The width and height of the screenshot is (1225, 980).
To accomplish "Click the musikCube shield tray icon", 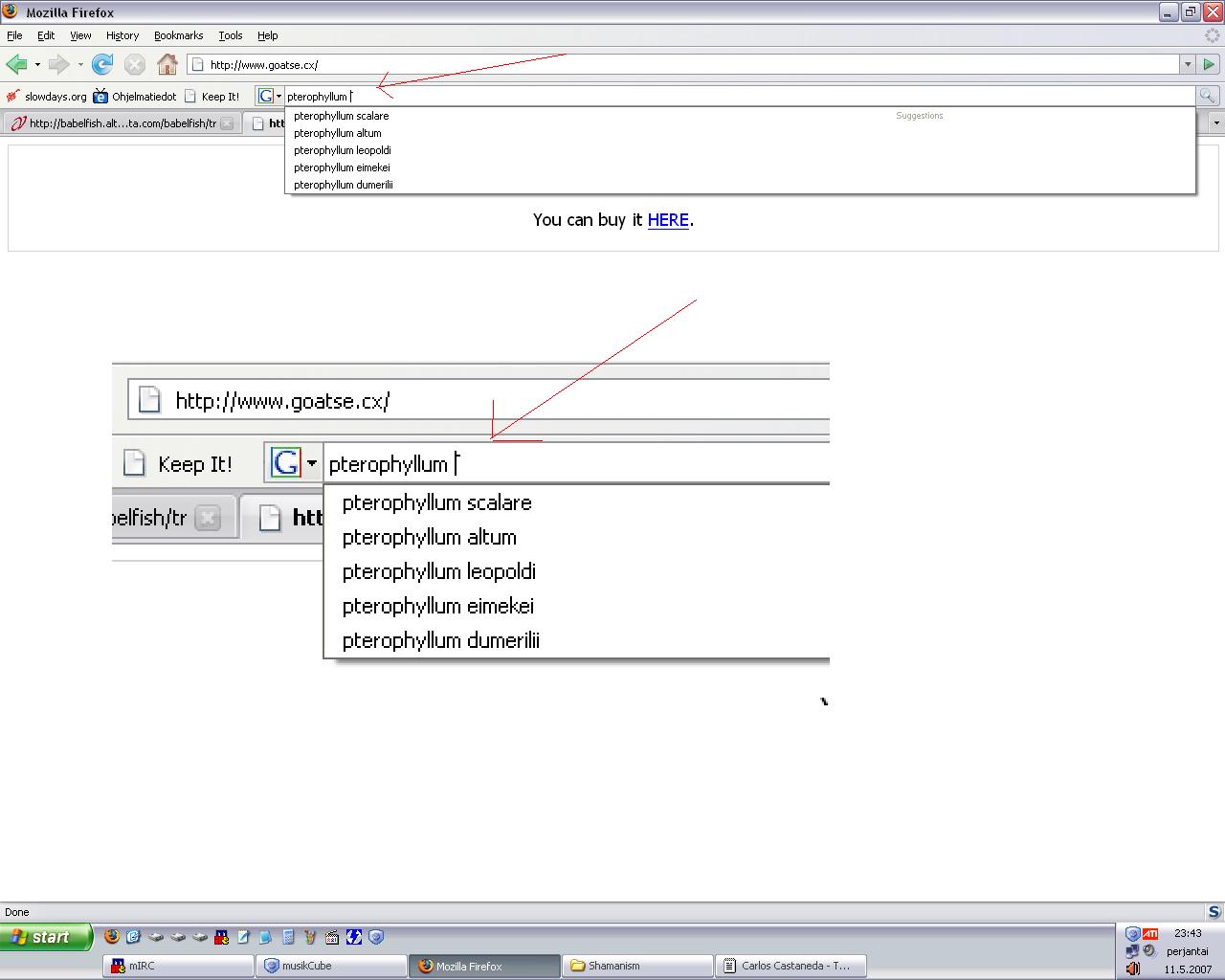I will click(1133, 933).
